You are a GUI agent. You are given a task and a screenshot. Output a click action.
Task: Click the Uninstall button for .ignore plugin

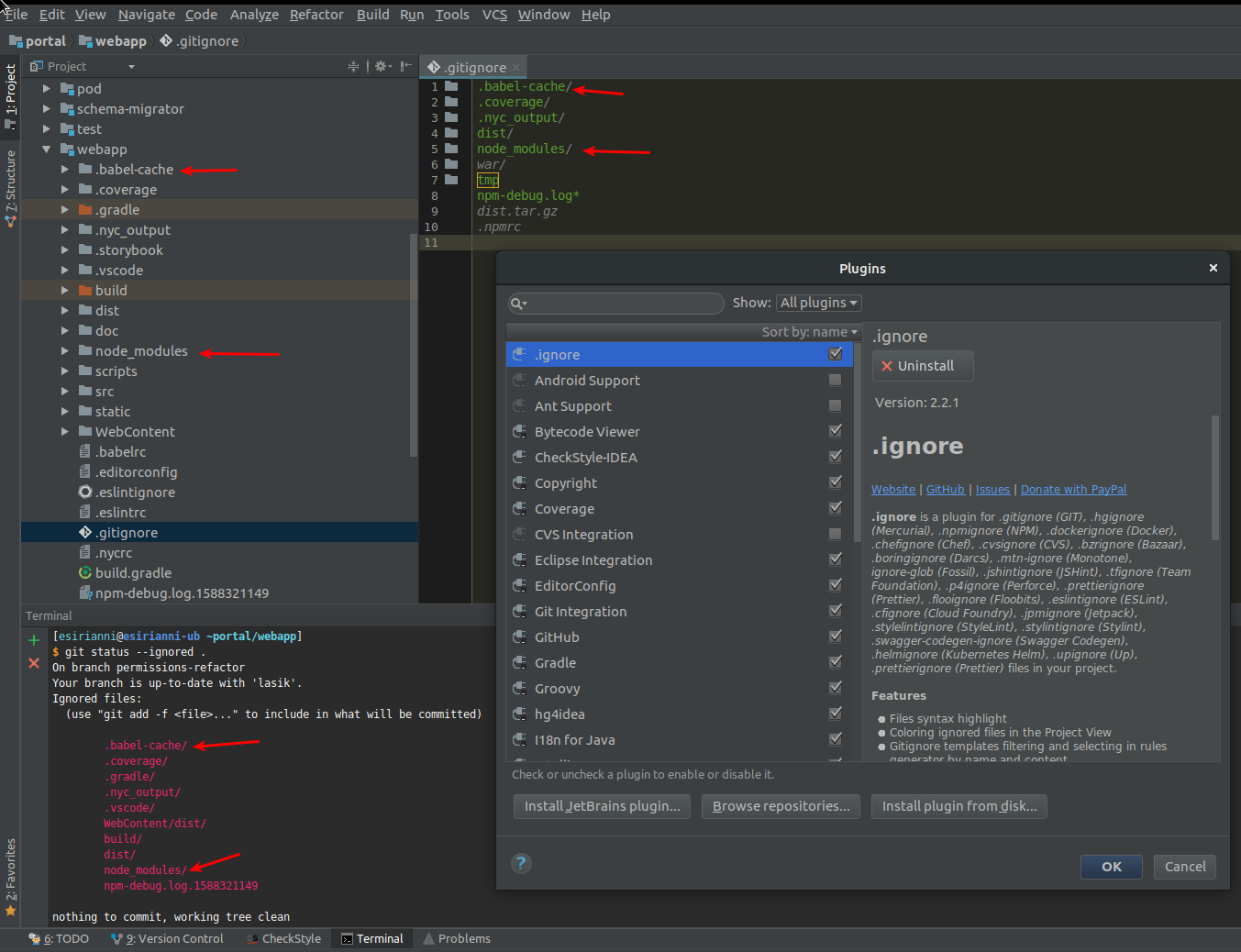coord(923,365)
